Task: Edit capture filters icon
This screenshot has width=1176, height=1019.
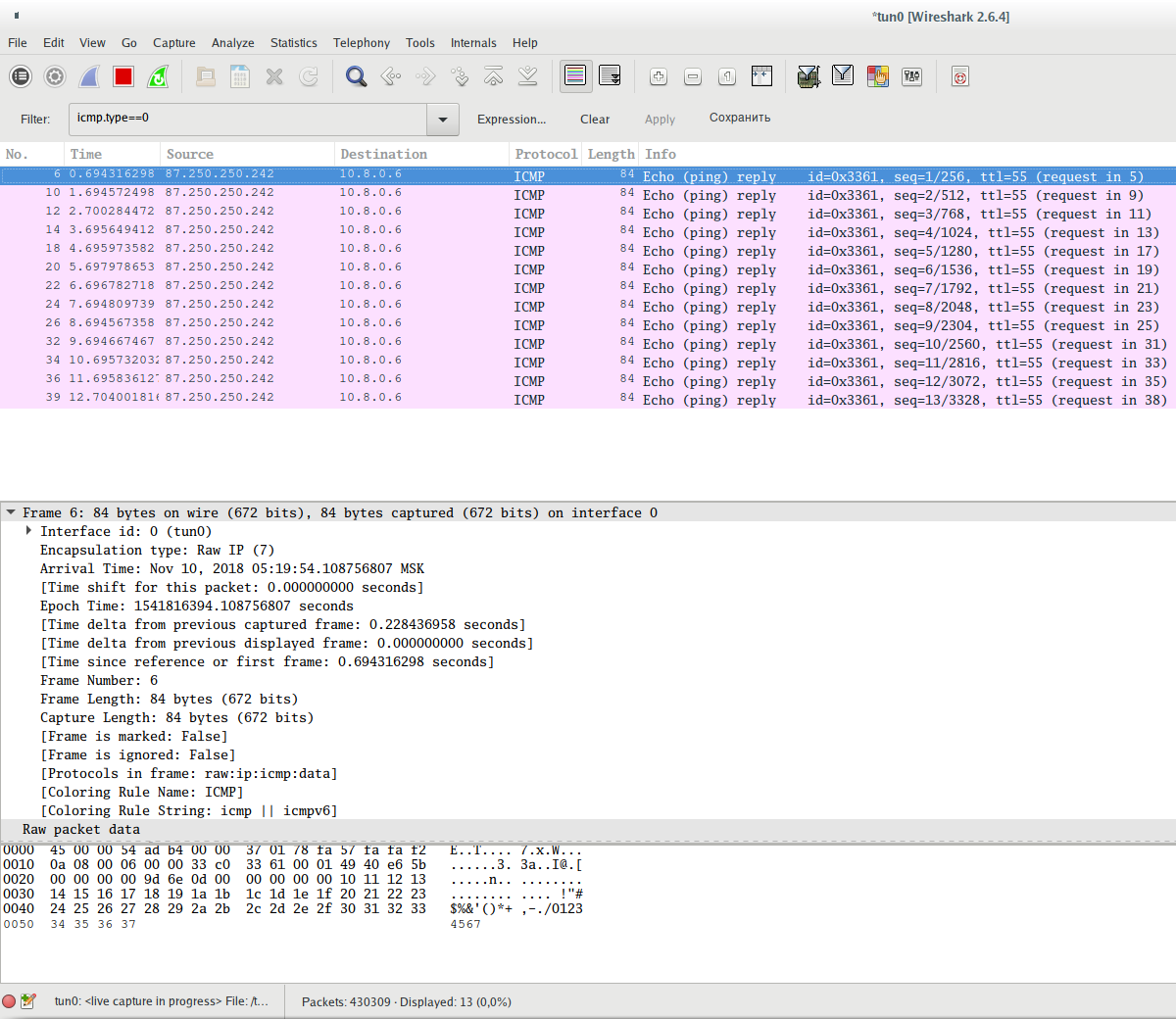Action: pyautogui.click(x=808, y=76)
